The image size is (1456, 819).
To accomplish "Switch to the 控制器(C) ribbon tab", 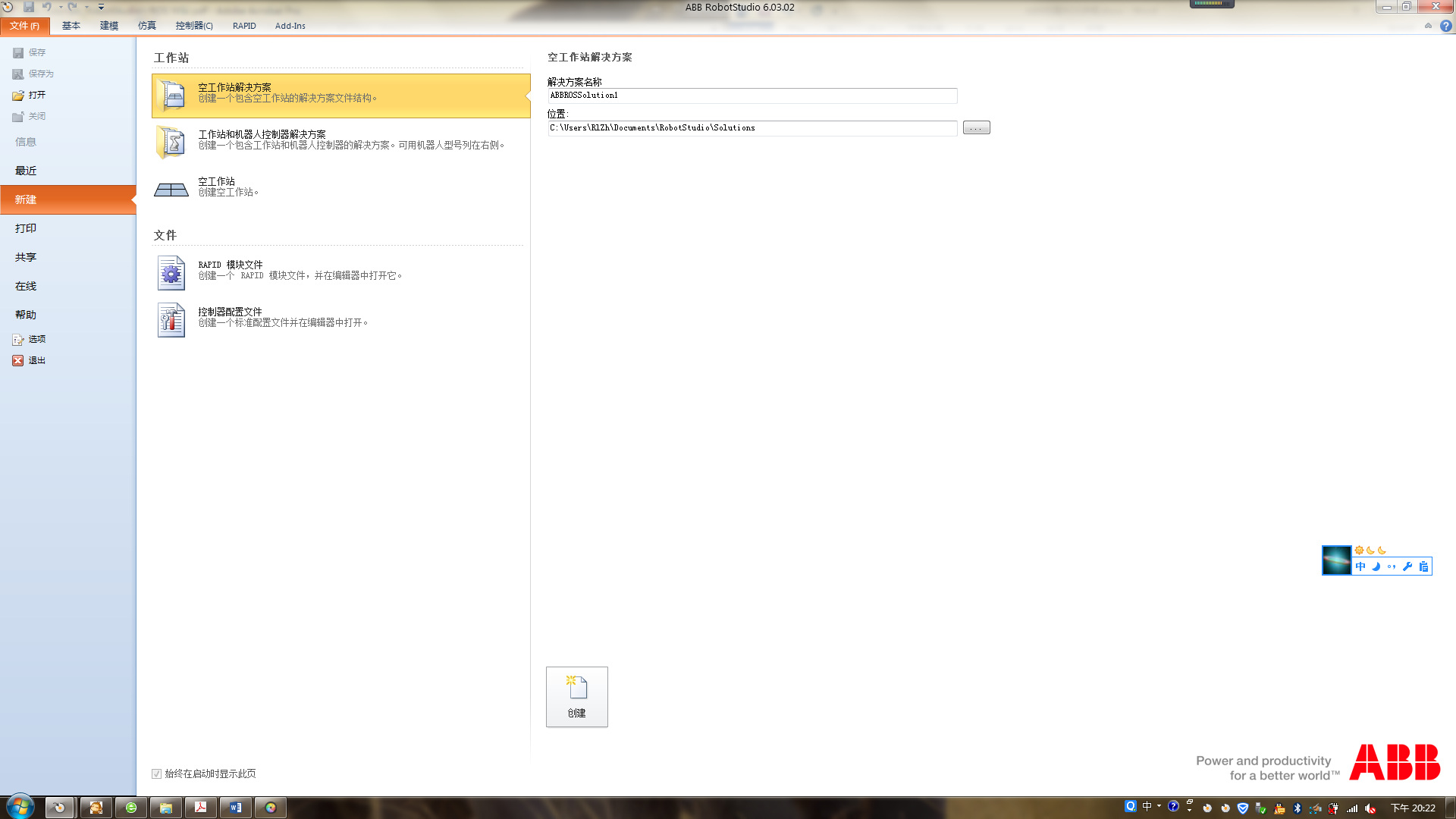I will 194,26.
